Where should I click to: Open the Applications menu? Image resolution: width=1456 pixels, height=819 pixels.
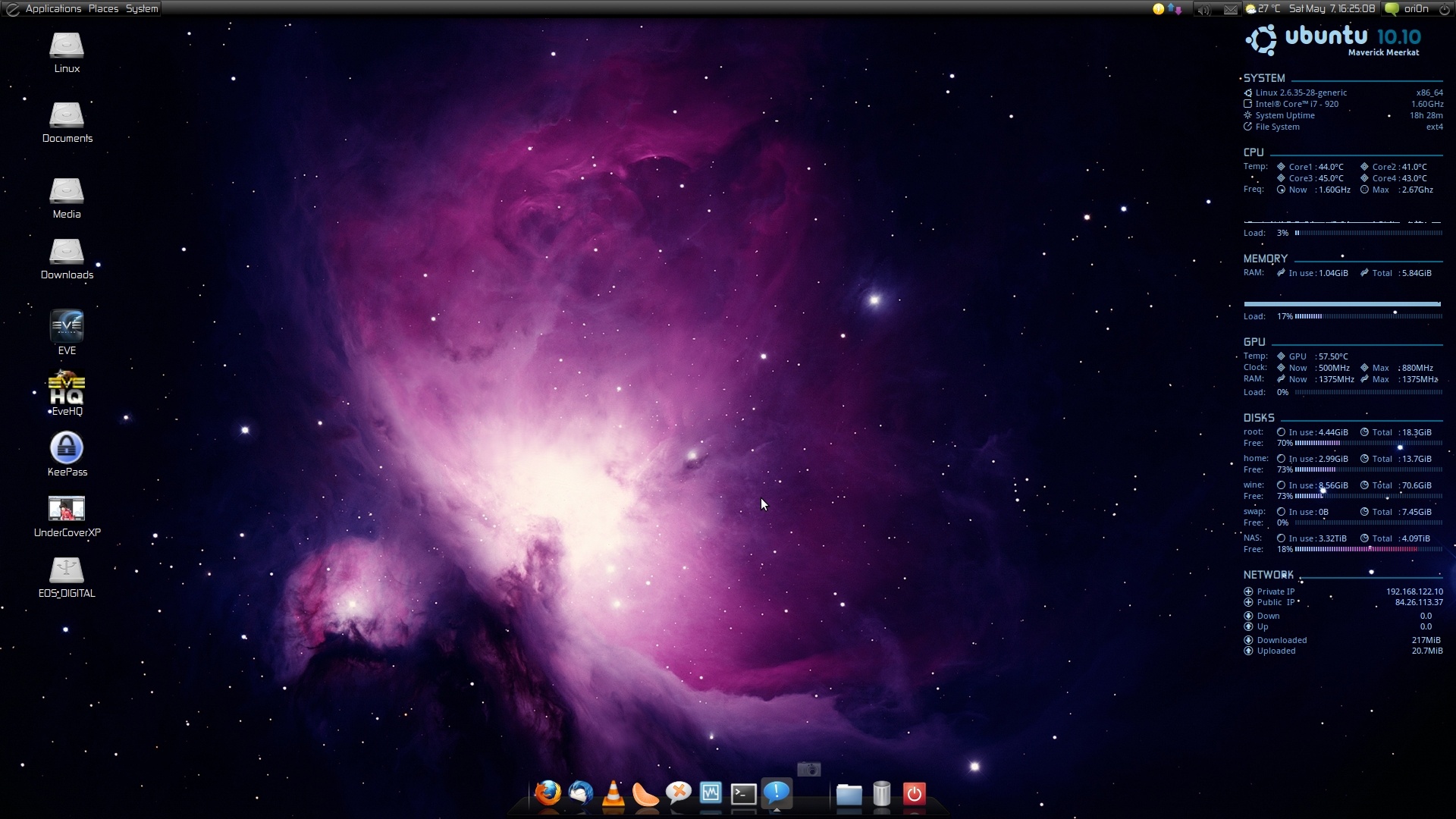52,9
